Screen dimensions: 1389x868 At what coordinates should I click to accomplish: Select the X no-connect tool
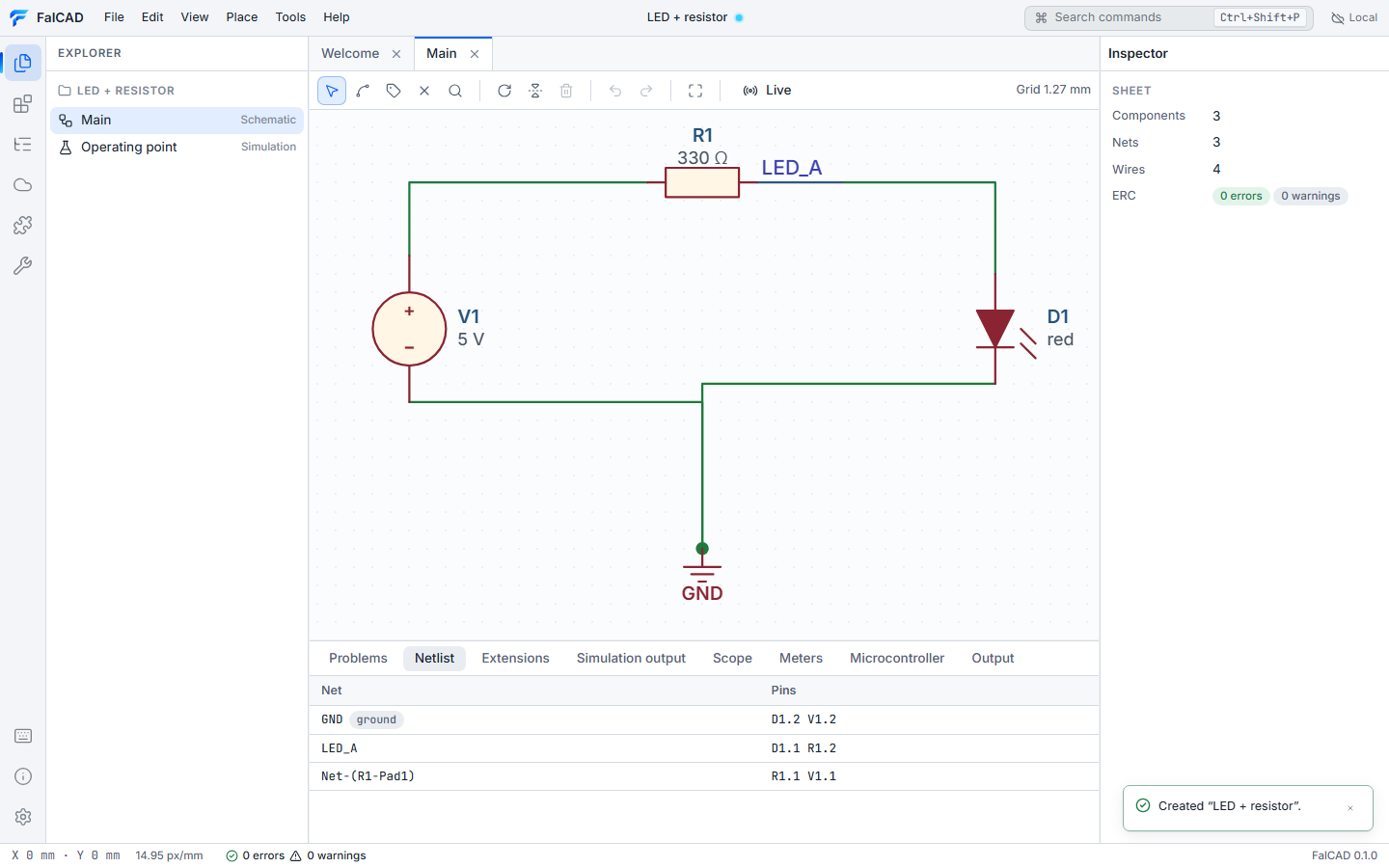pyautogui.click(x=424, y=91)
